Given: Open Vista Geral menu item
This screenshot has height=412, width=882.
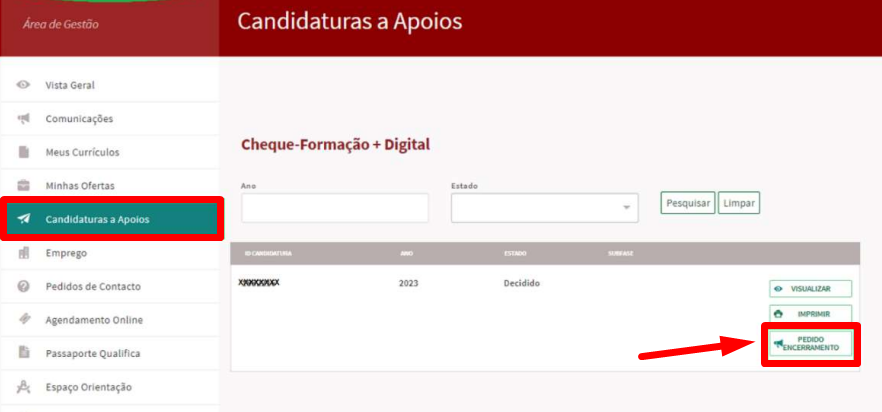Looking at the screenshot, I should [x=70, y=85].
